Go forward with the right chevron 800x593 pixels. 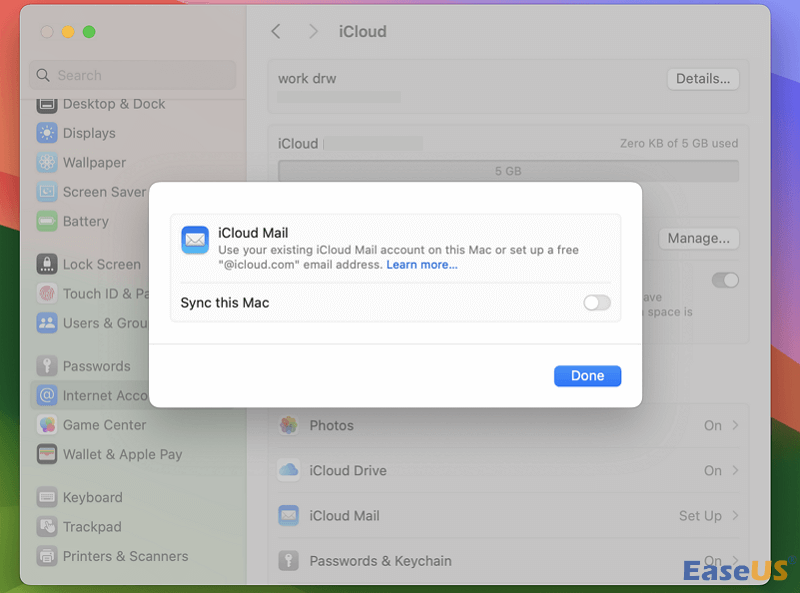[313, 32]
